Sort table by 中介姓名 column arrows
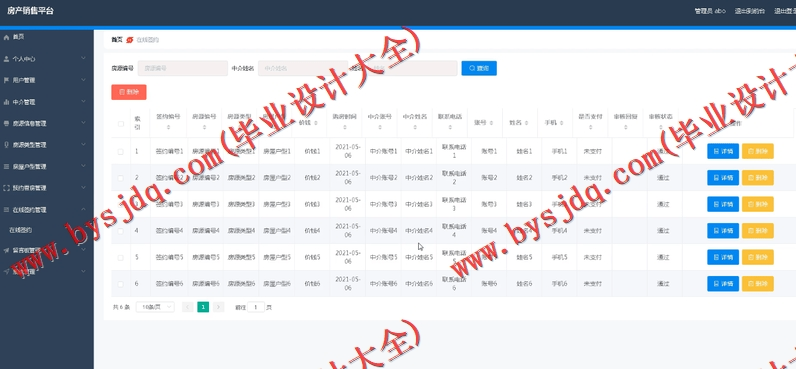The image size is (796, 369). click(415, 128)
